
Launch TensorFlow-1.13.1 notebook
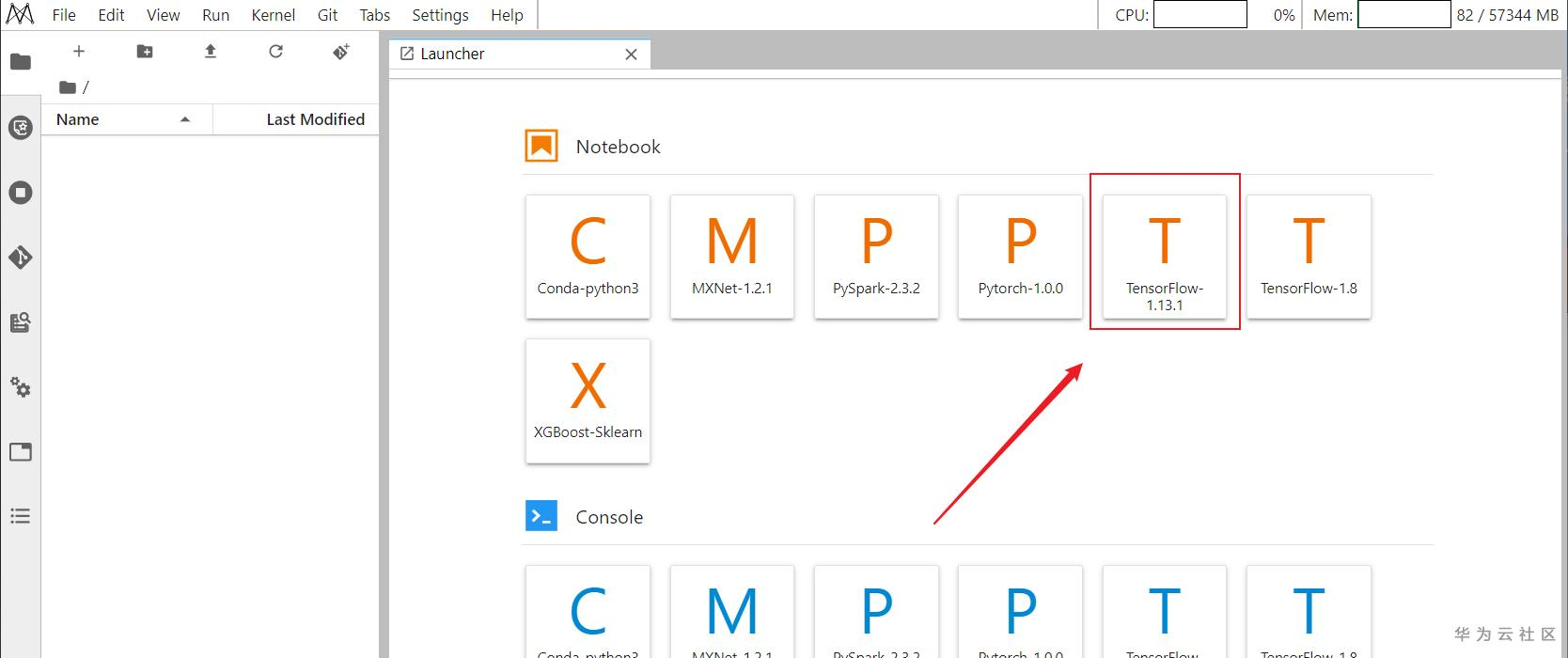pos(1164,256)
